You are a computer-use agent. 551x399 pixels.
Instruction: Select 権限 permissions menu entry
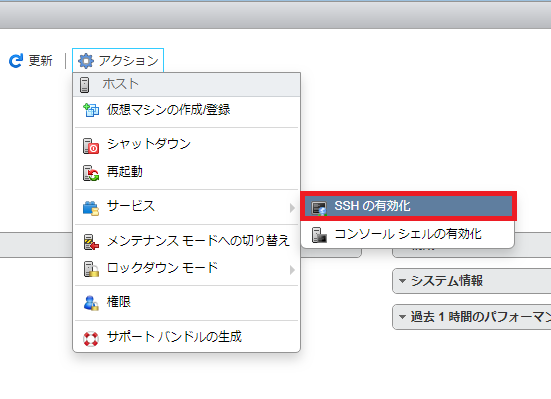coord(186,302)
